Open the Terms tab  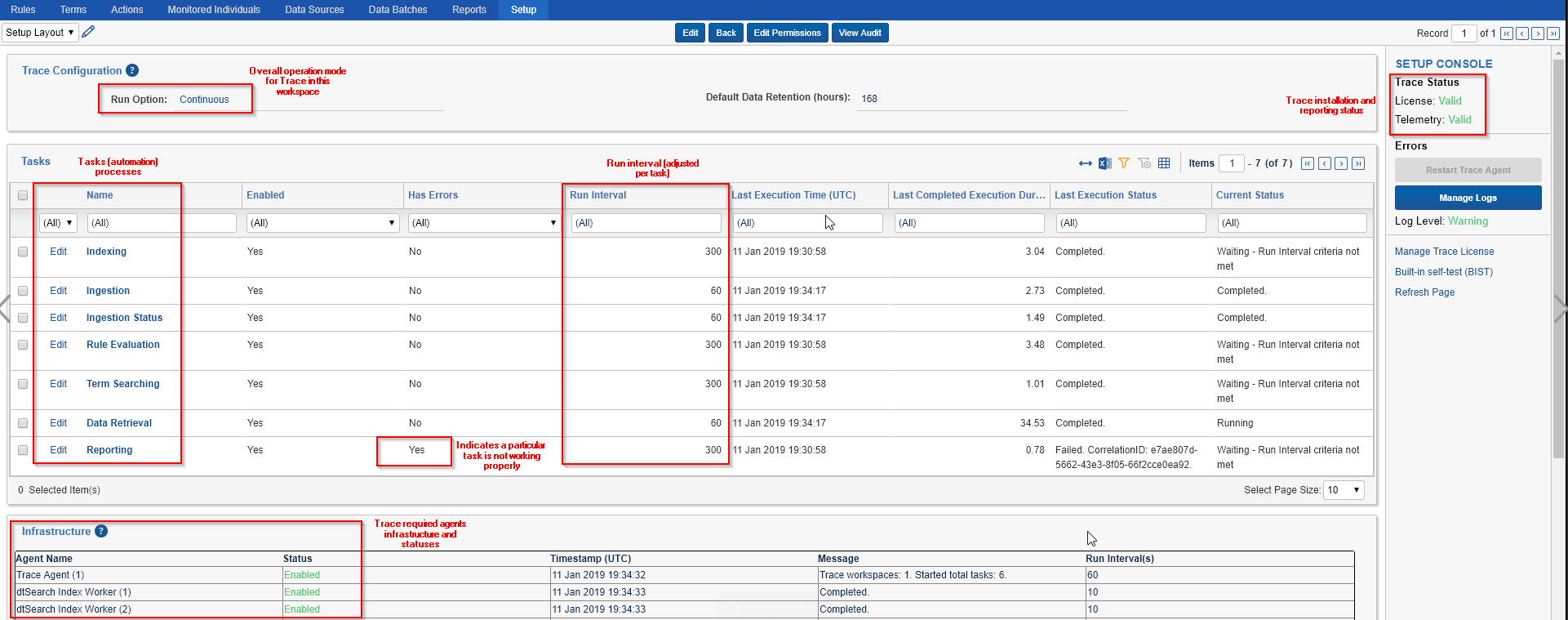73,10
